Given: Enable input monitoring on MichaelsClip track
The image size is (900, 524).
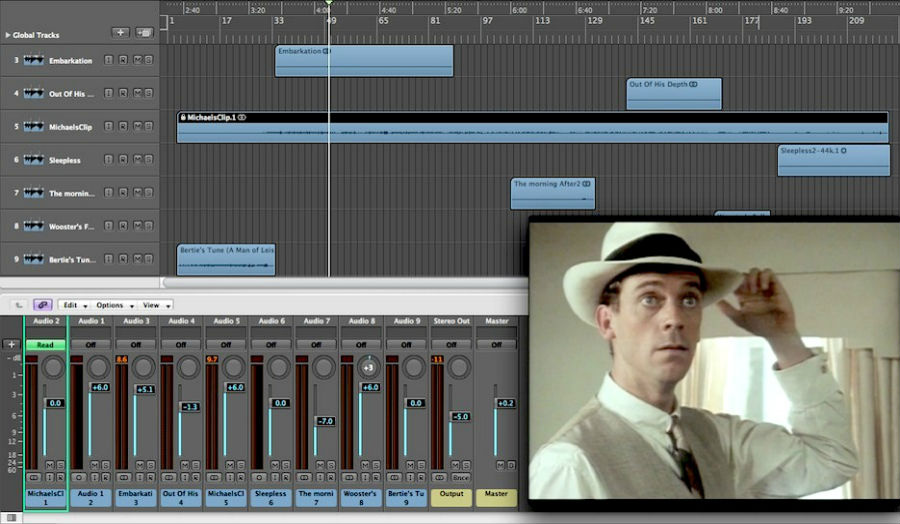Looking at the screenshot, I should click(110, 127).
